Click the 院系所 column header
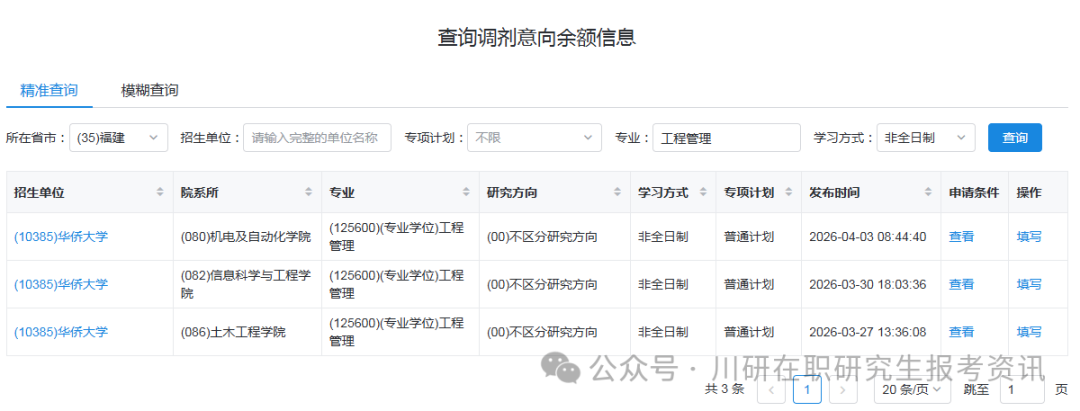This screenshot has width=1080, height=411. [x=247, y=192]
